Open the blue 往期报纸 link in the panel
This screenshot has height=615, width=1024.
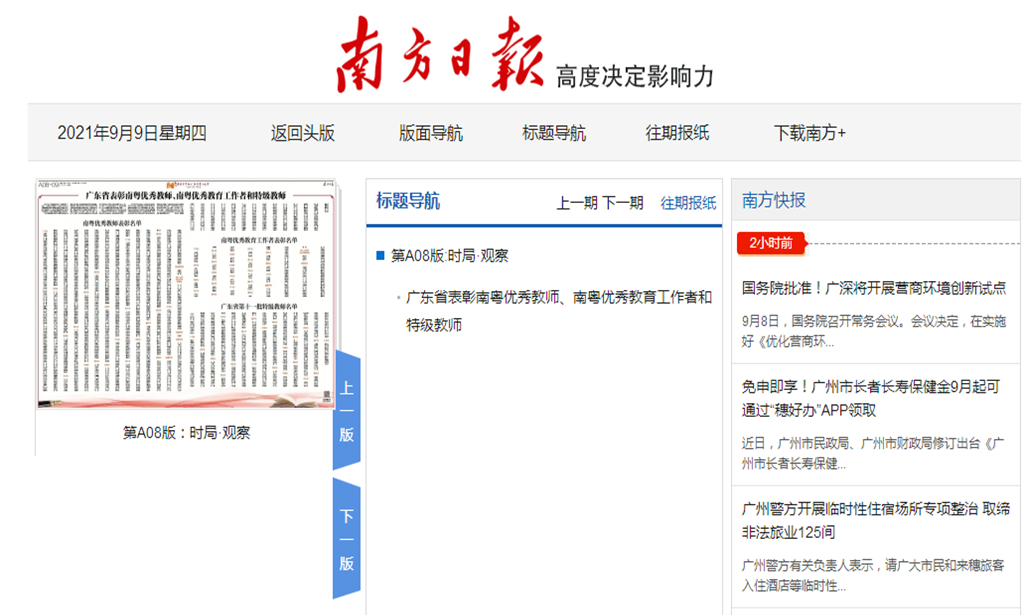click(688, 203)
